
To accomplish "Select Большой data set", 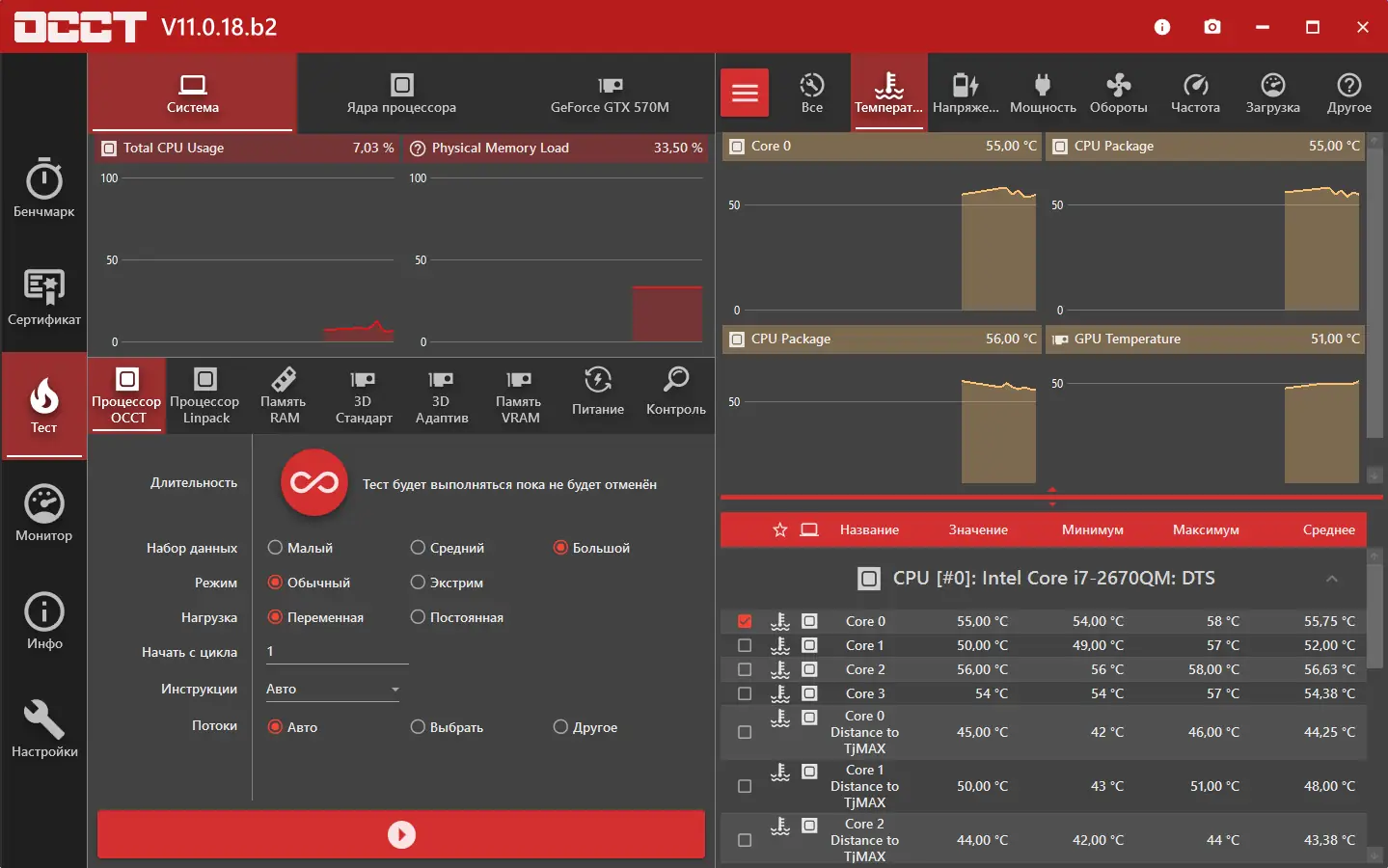I will (x=591, y=548).
